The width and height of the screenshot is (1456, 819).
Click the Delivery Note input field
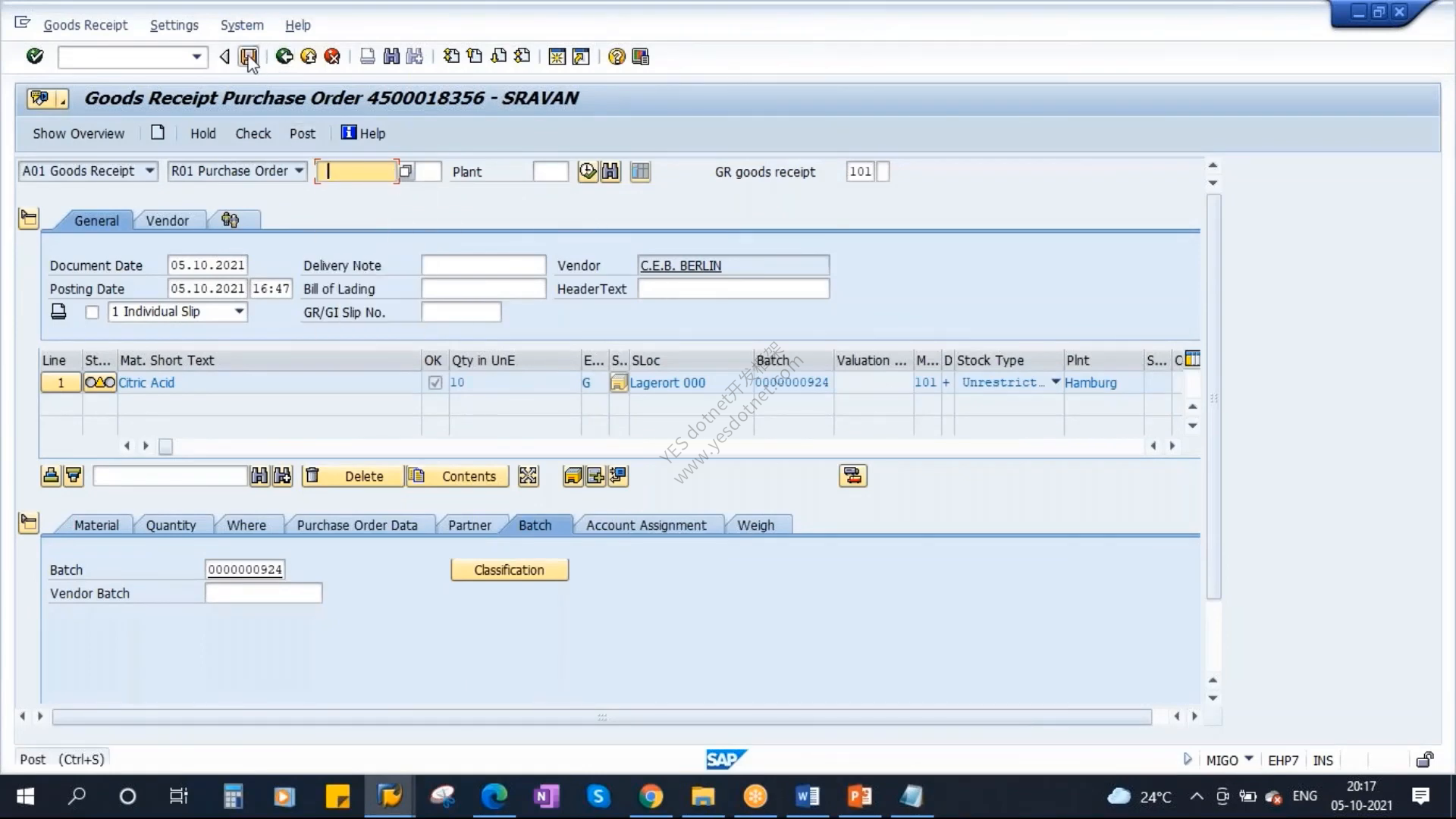pyautogui.click(x=483, y=265)
